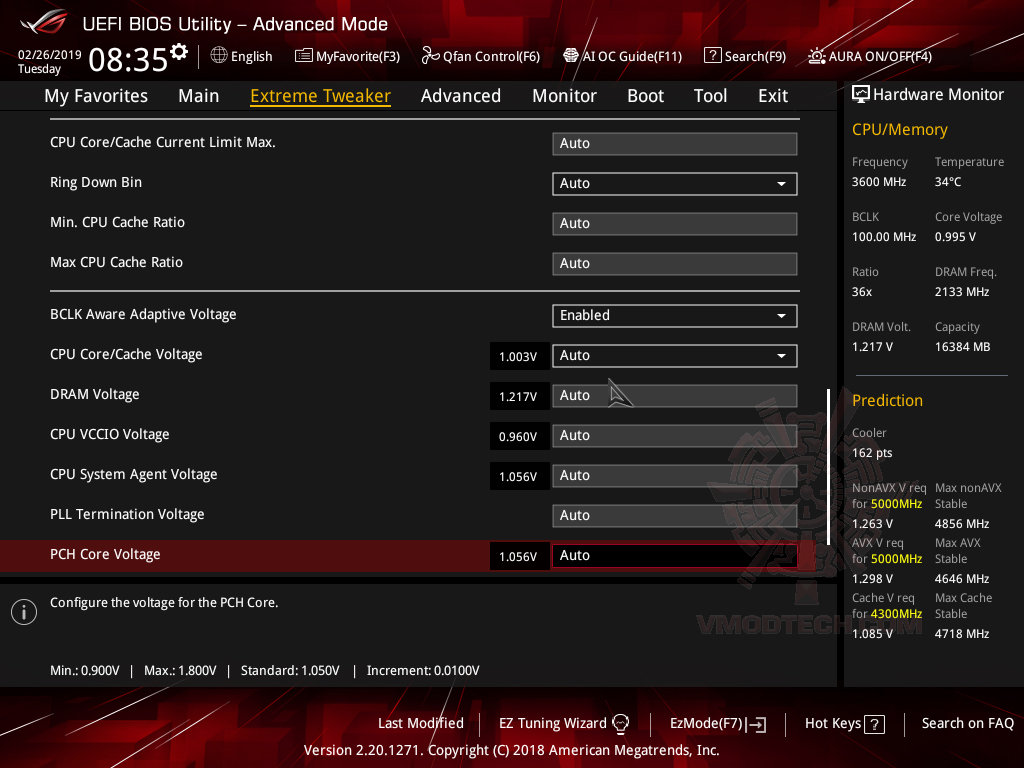Click the EzMode exit arrow icon
The height and width of the screenshot is (768, 1024).
click(x=757, y=724)
